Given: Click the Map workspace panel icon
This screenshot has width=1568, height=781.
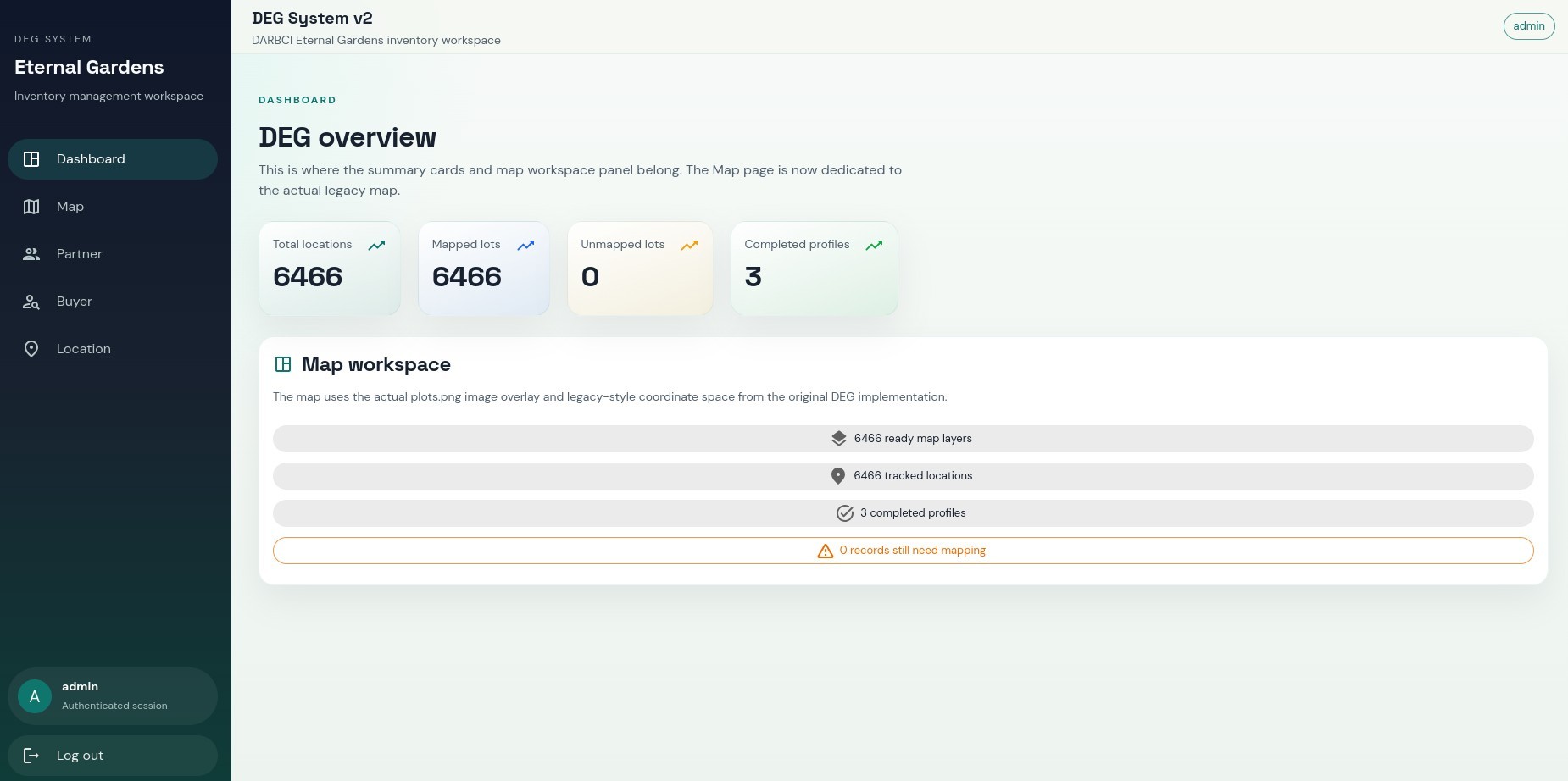Looking at the screenshot, I should tap(283, 364).
